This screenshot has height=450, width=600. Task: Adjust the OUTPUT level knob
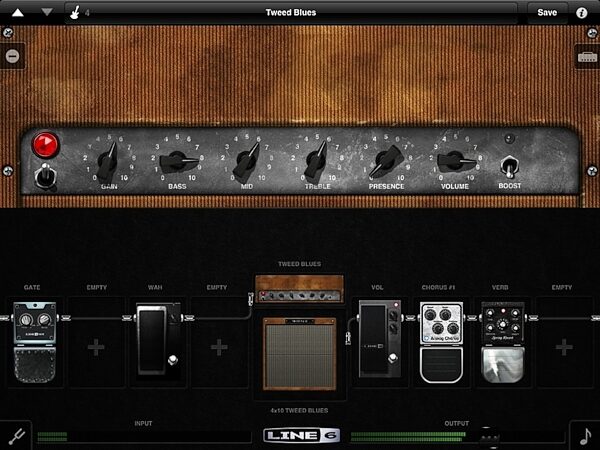[x=489, y=437]
